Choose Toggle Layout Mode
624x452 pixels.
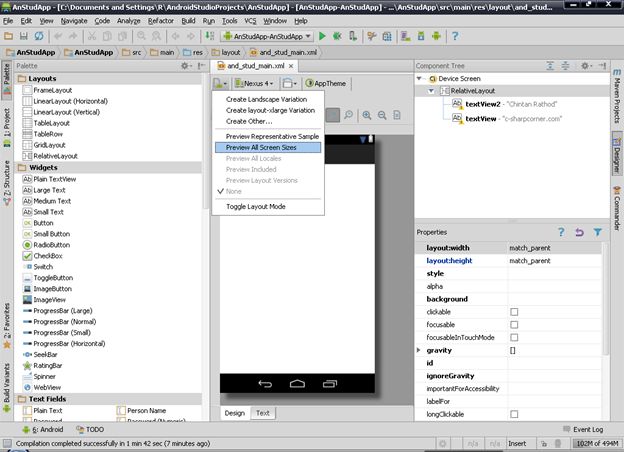click(268, 207)
